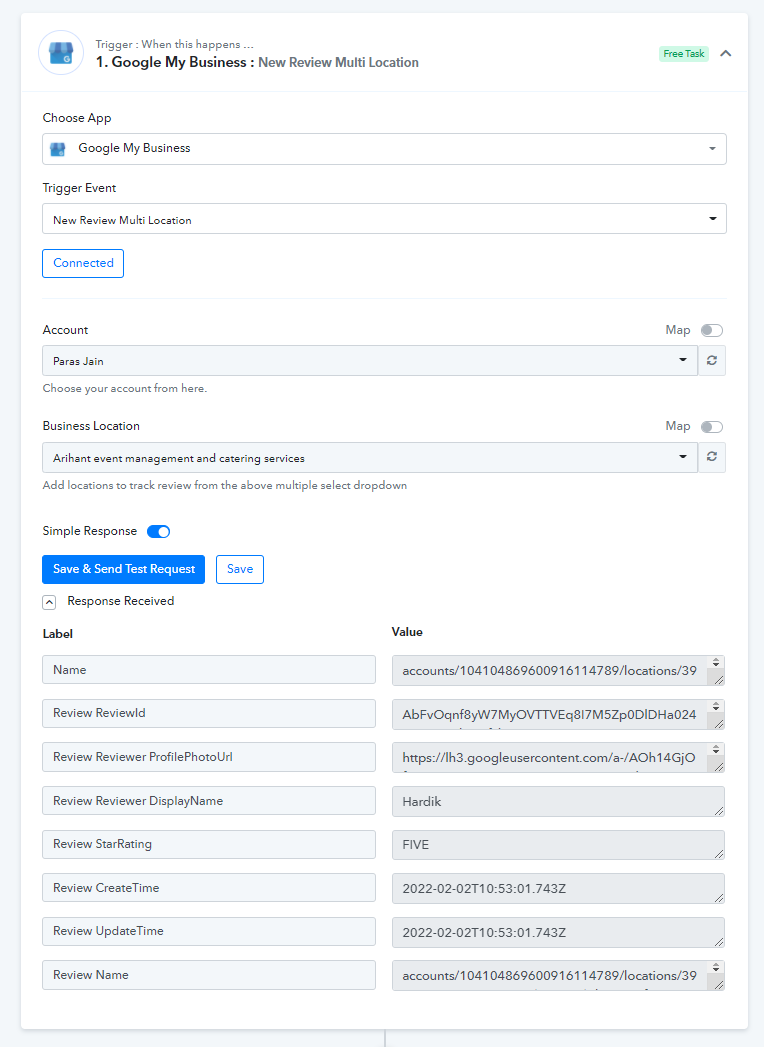Click the Name value field with accounts path
Screen dimensions: 764x1047
tap(558, 670)
